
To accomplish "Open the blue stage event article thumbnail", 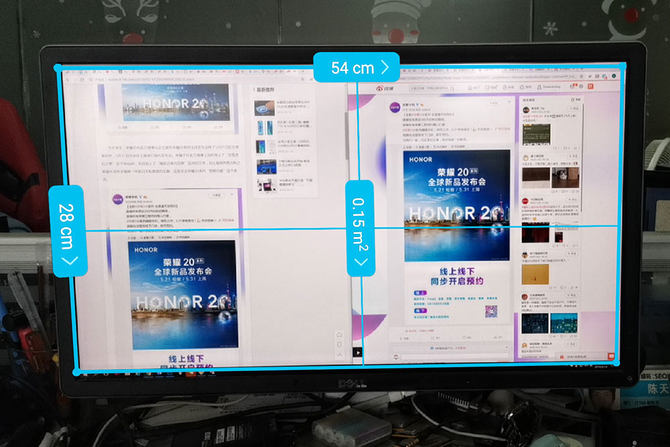I will pyautogui.click(x=266, y=167).
